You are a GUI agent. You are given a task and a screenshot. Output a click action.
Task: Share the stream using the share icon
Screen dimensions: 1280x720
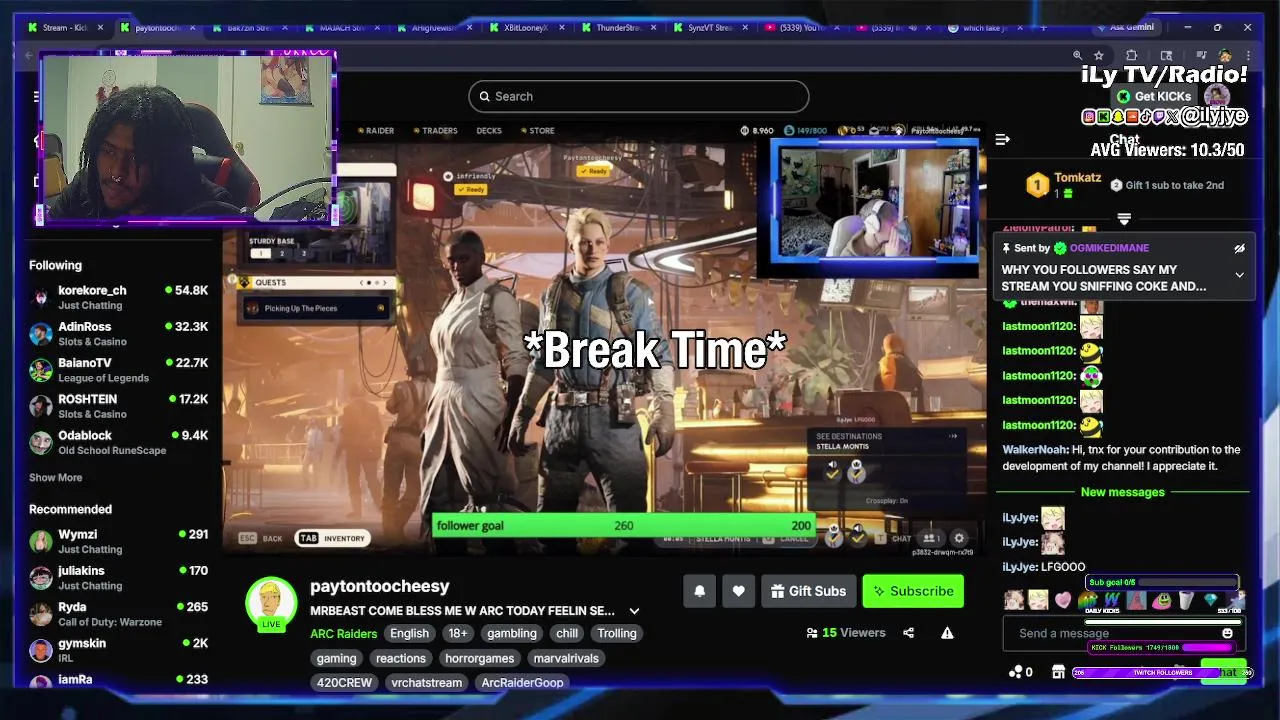pos(908,633)
